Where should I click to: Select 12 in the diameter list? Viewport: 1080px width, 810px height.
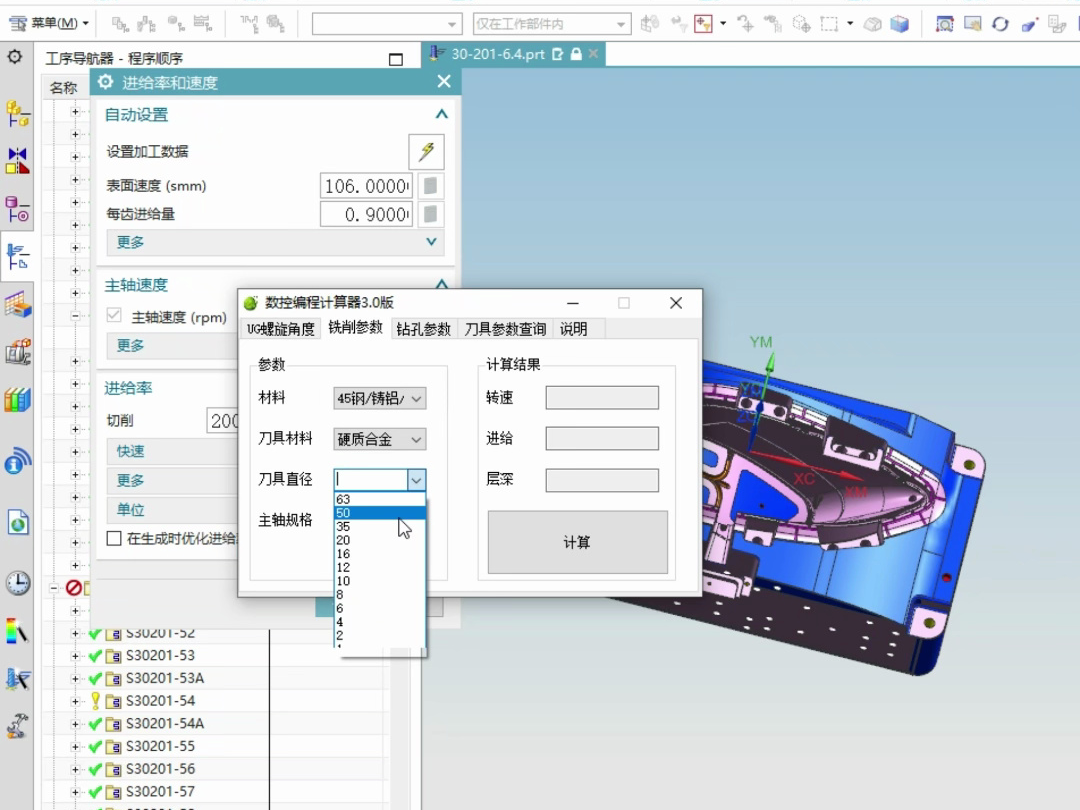coord(380,568)
